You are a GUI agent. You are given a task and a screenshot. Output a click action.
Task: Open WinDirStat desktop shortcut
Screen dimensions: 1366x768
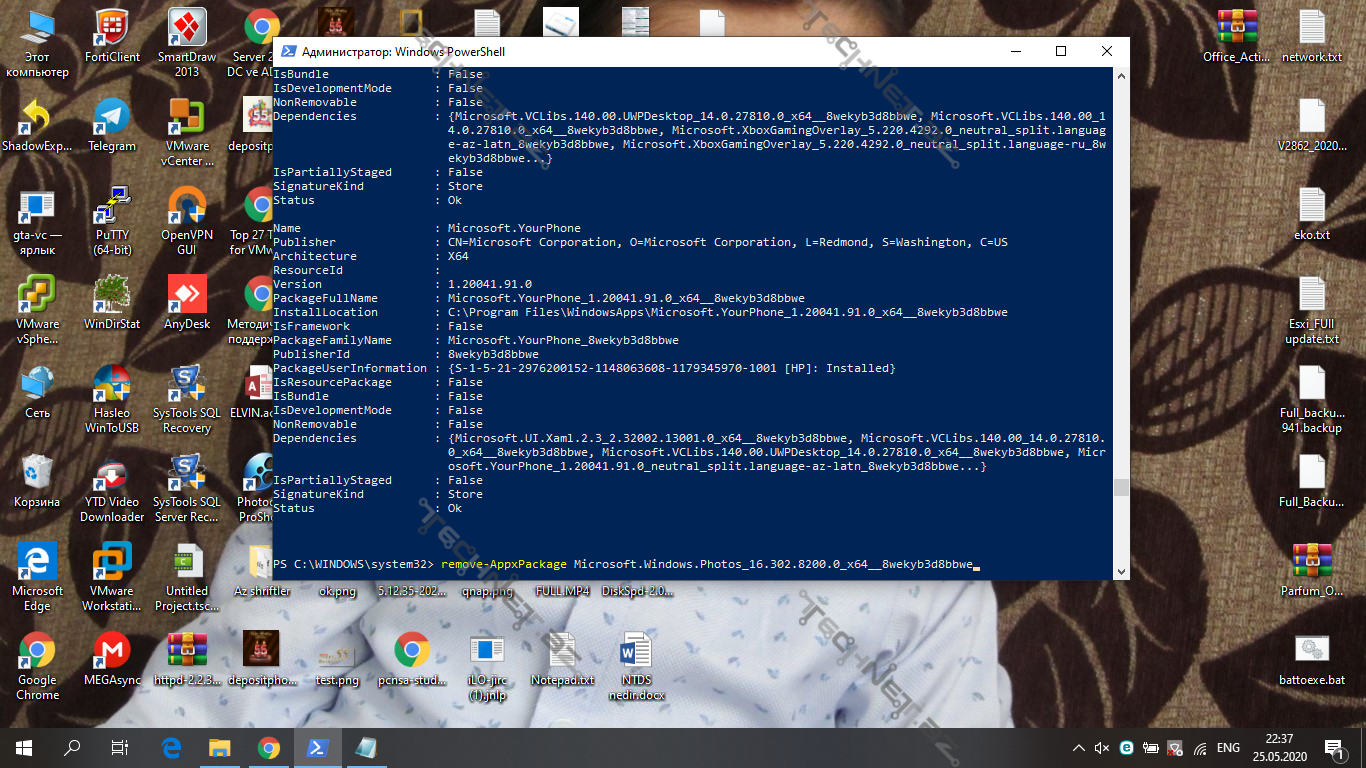[111, 295]
